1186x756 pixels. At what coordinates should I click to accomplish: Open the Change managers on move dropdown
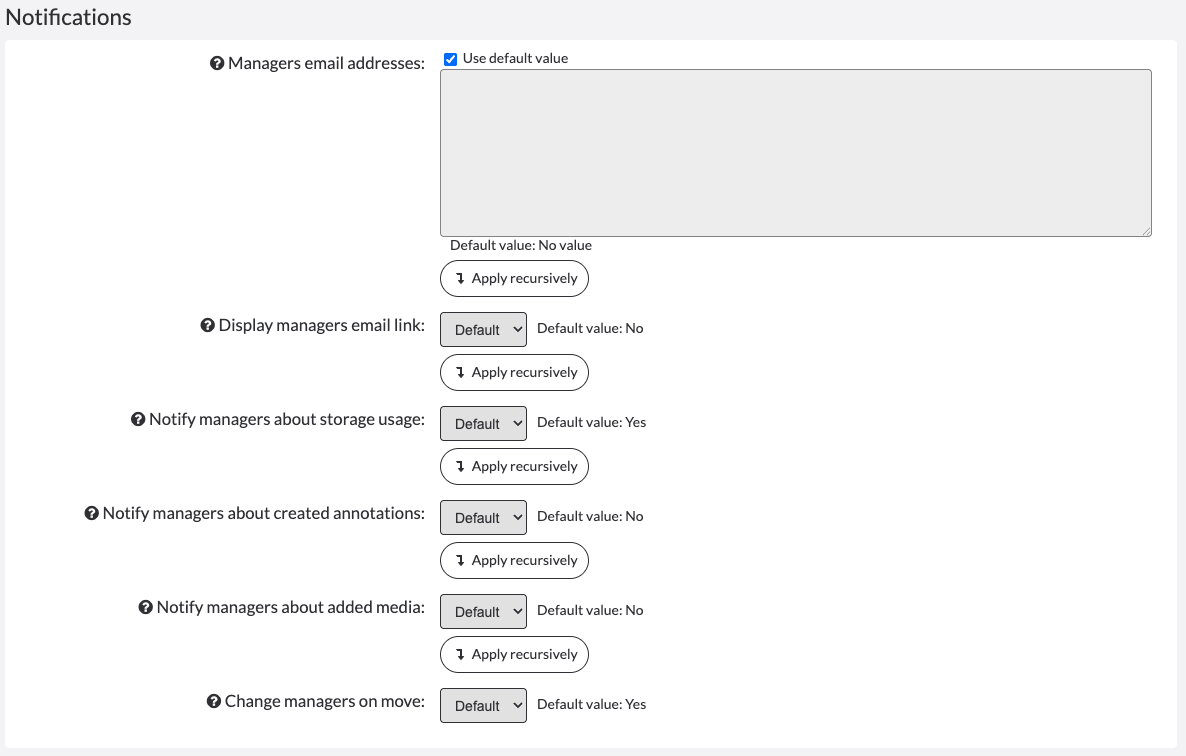pyautogui.click(x=483, y=705)
